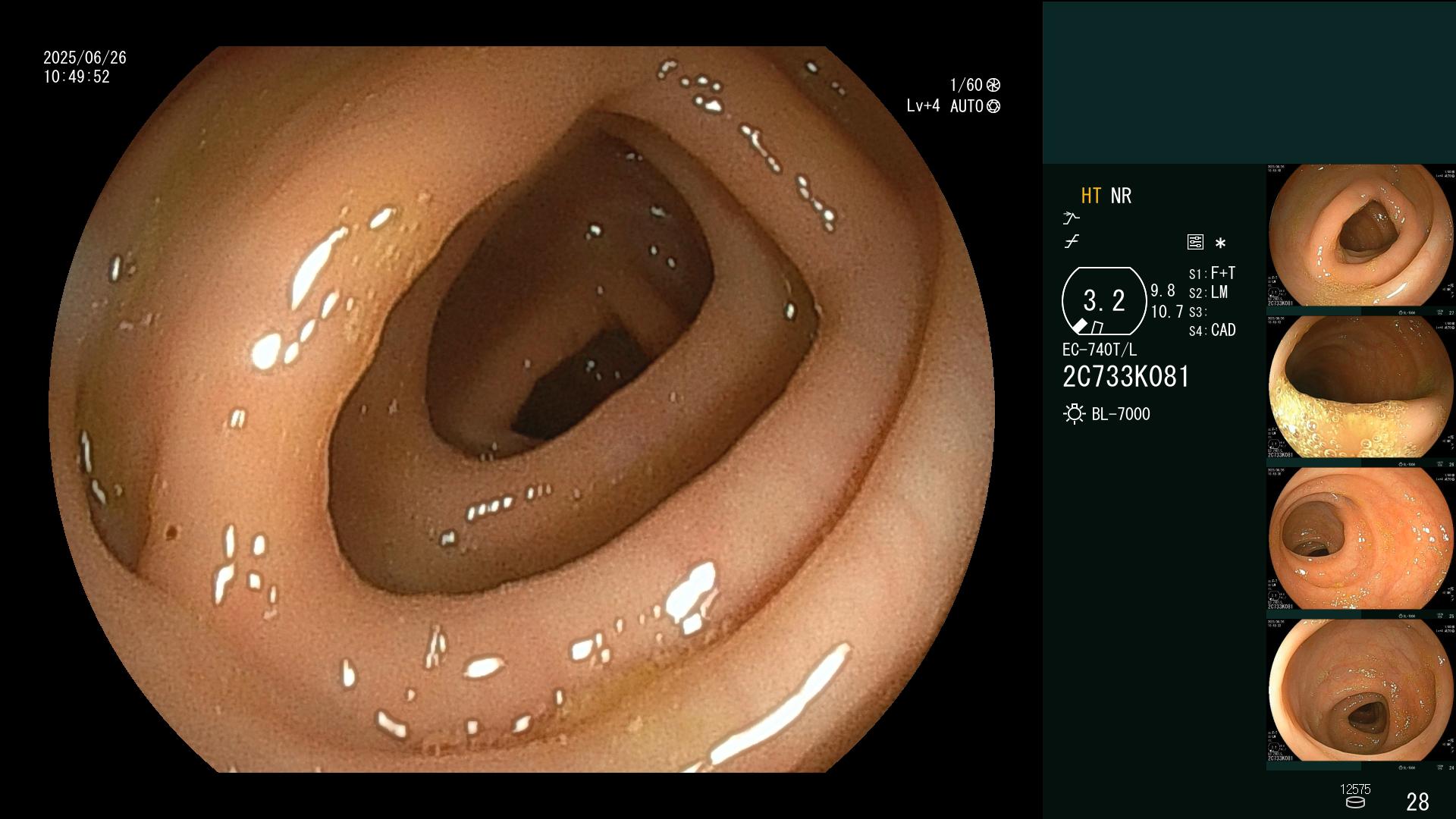Click the HT mode indicator
Image resolution: width=1456 pixels, height=819 pixels.
click(x=1090, y=196)
